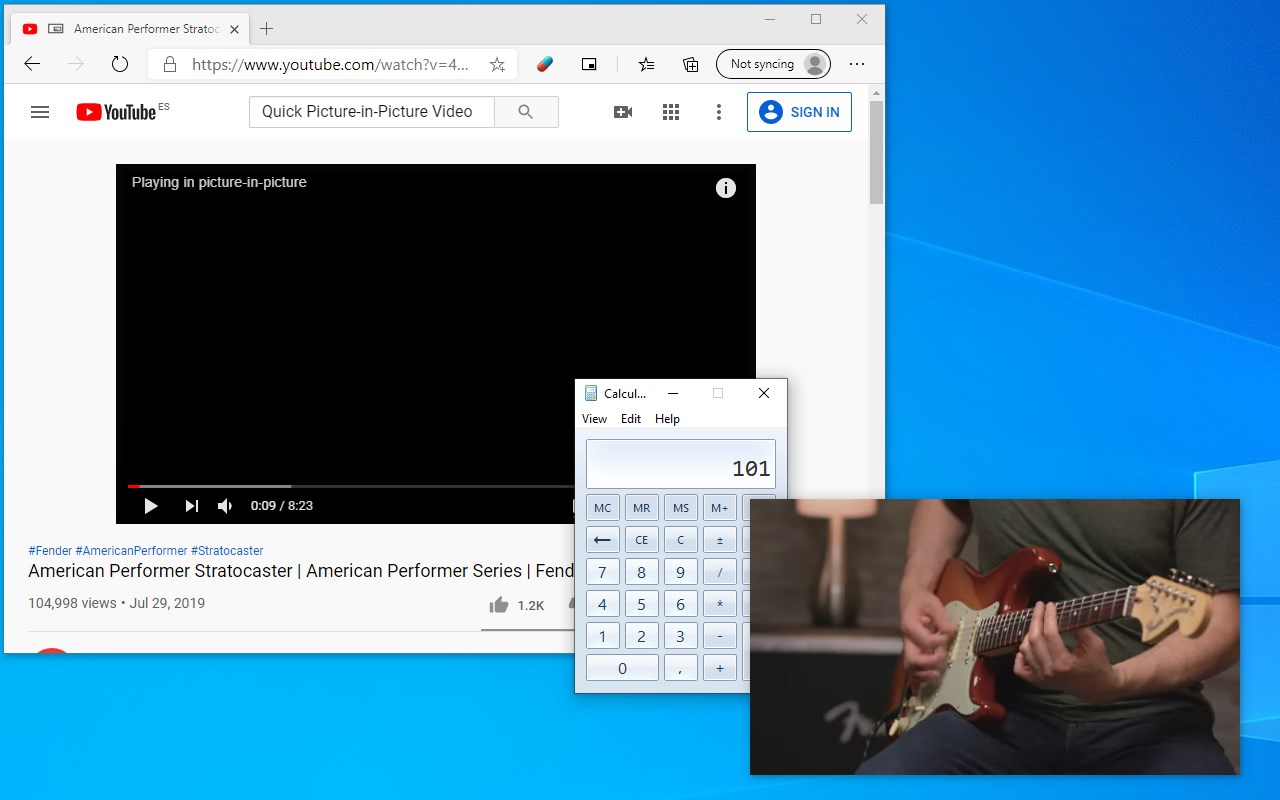The image size is (1280, 800).
Task: Mute the video volume
Action: tap(225, 506)
